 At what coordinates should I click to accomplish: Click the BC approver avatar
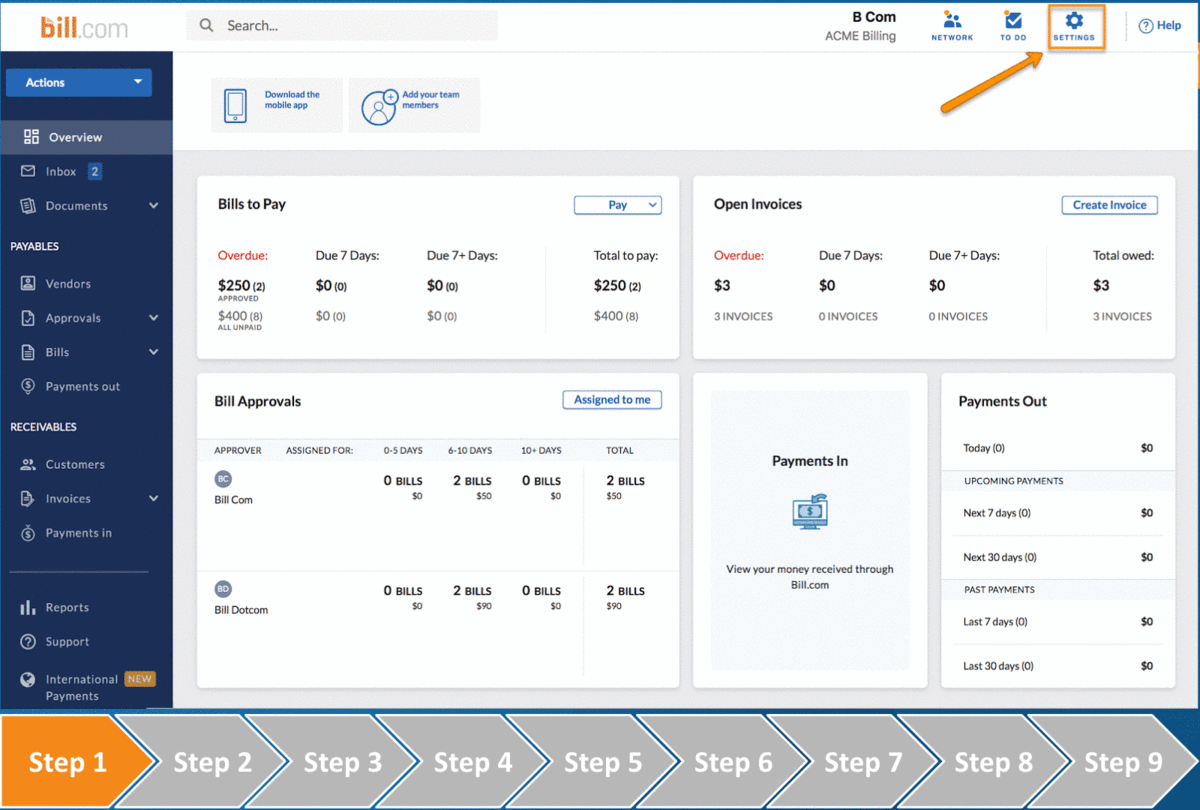223,479
